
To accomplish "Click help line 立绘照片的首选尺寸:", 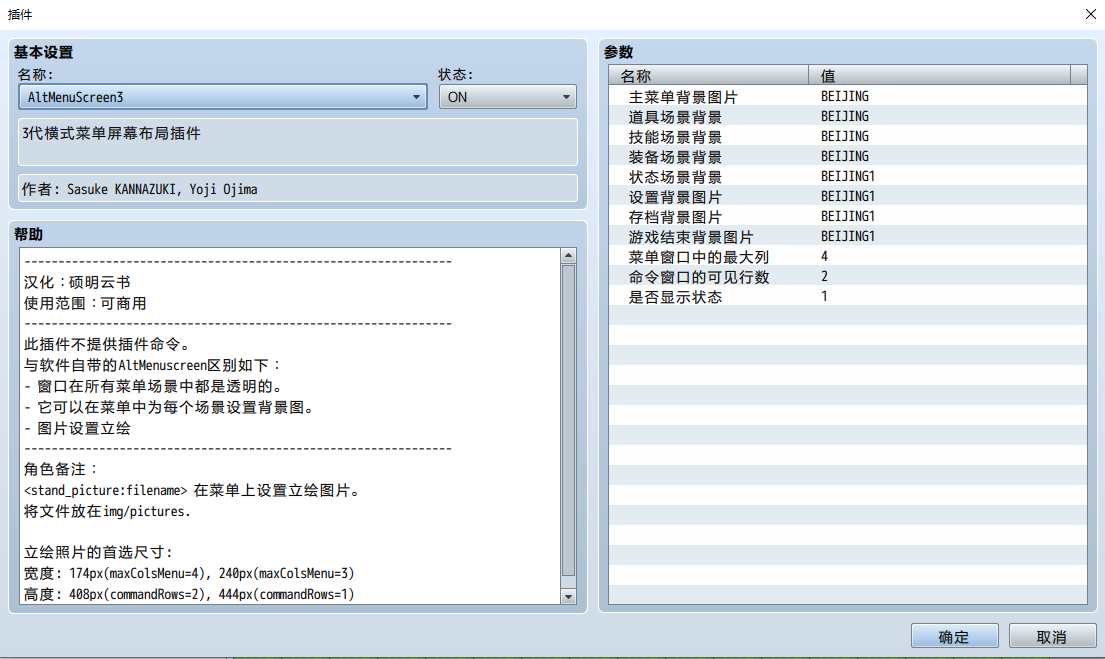I will click(x=99, y=552).
